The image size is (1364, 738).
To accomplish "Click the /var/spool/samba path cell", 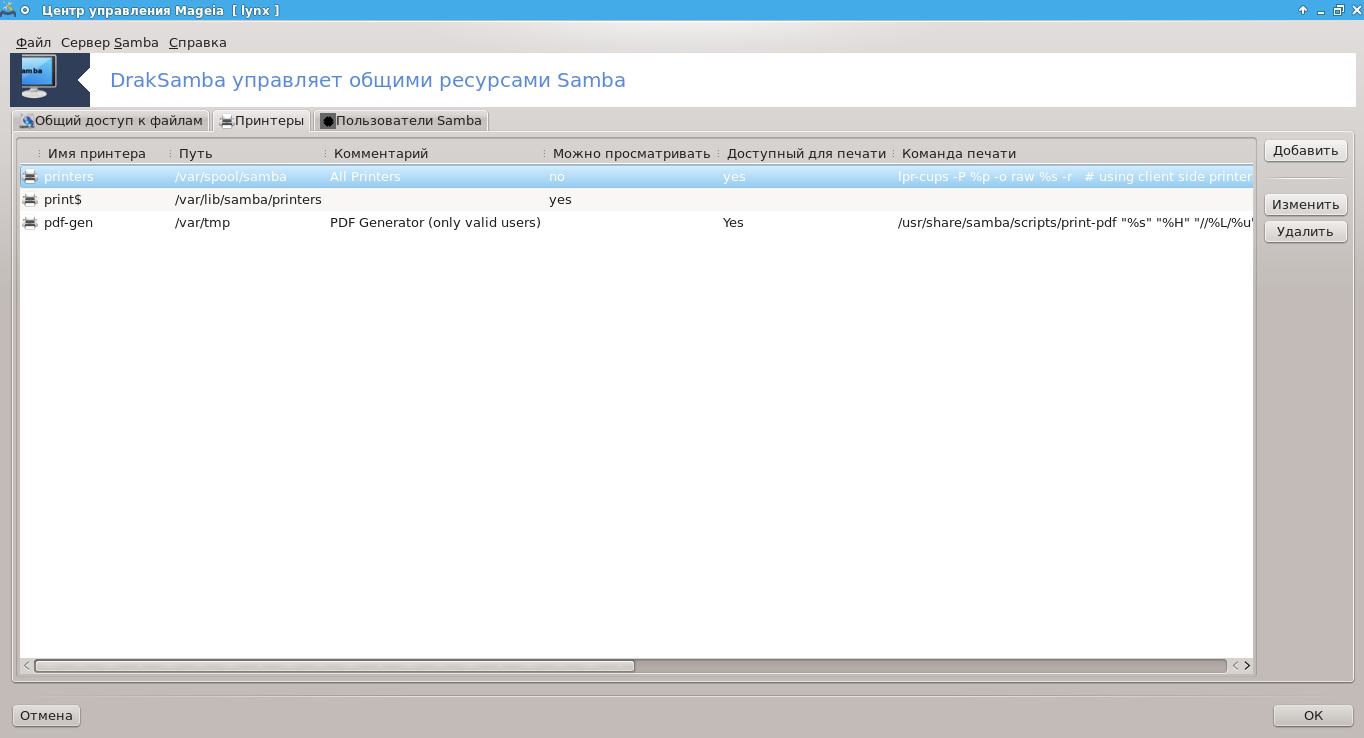I will coord(231,177).
